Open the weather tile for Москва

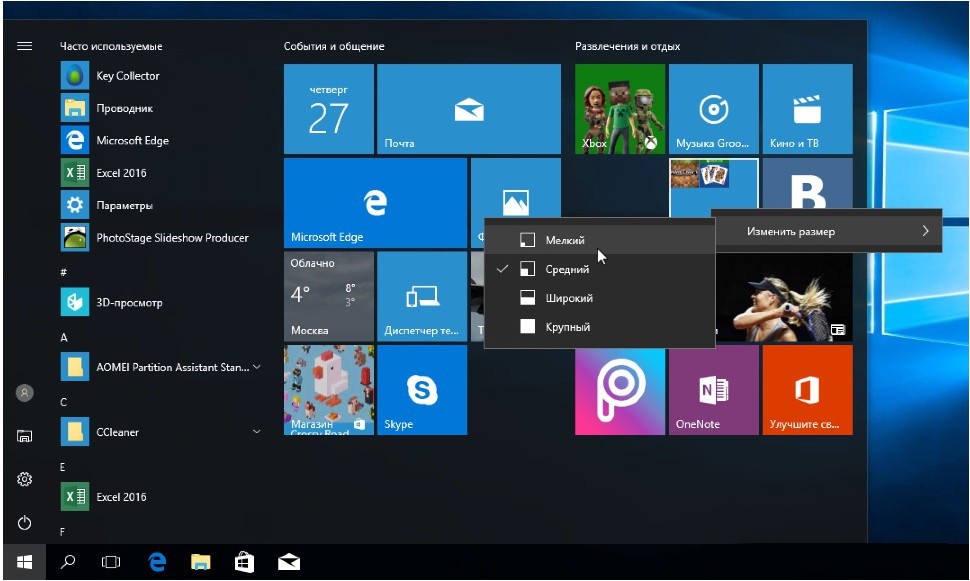[x=328, y=296]
